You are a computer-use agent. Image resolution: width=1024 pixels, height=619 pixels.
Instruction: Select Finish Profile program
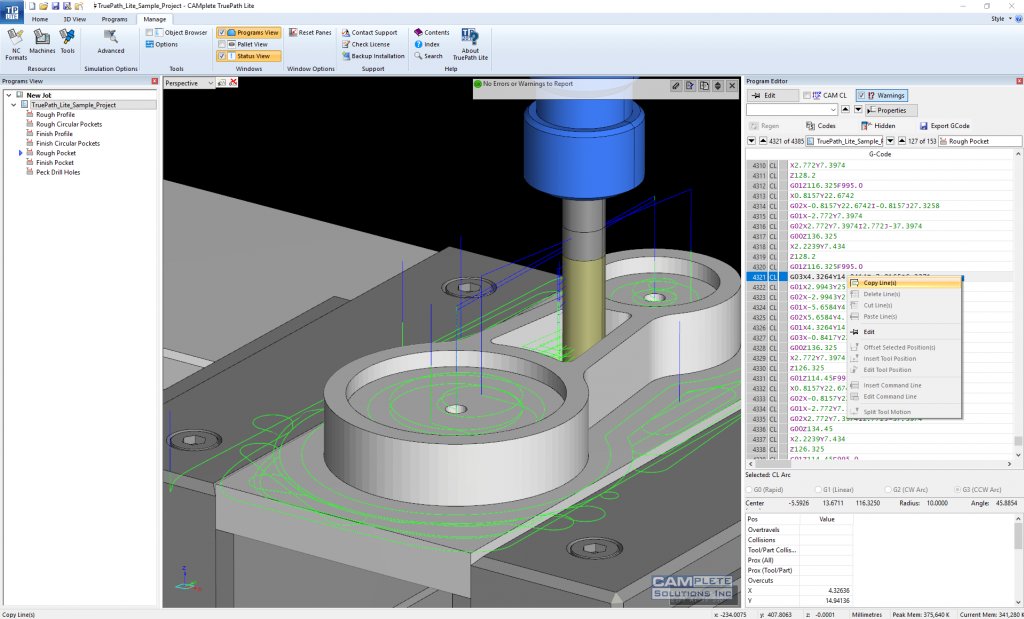54,134
